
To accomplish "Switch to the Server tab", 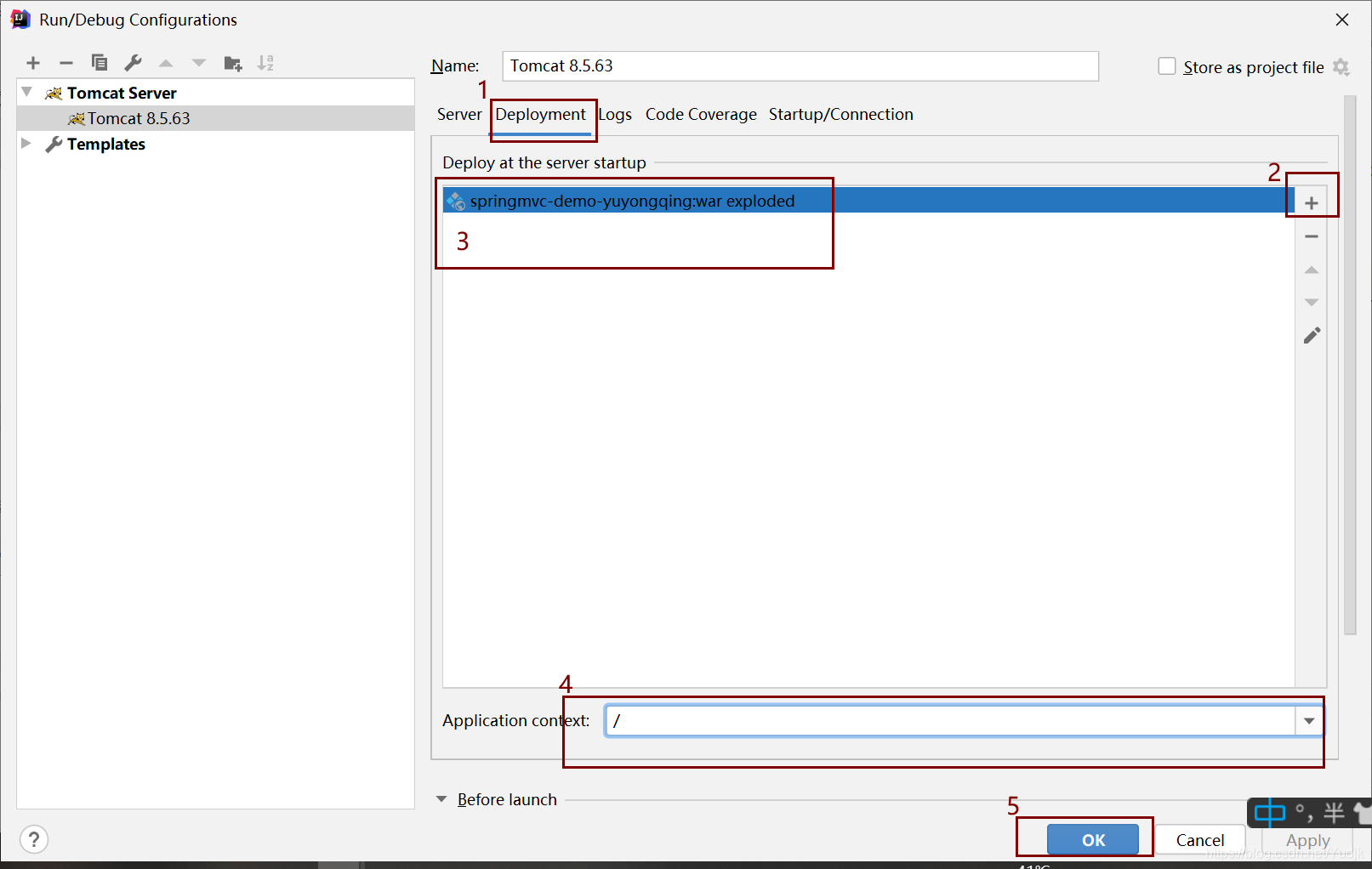I will pos(459,115).
